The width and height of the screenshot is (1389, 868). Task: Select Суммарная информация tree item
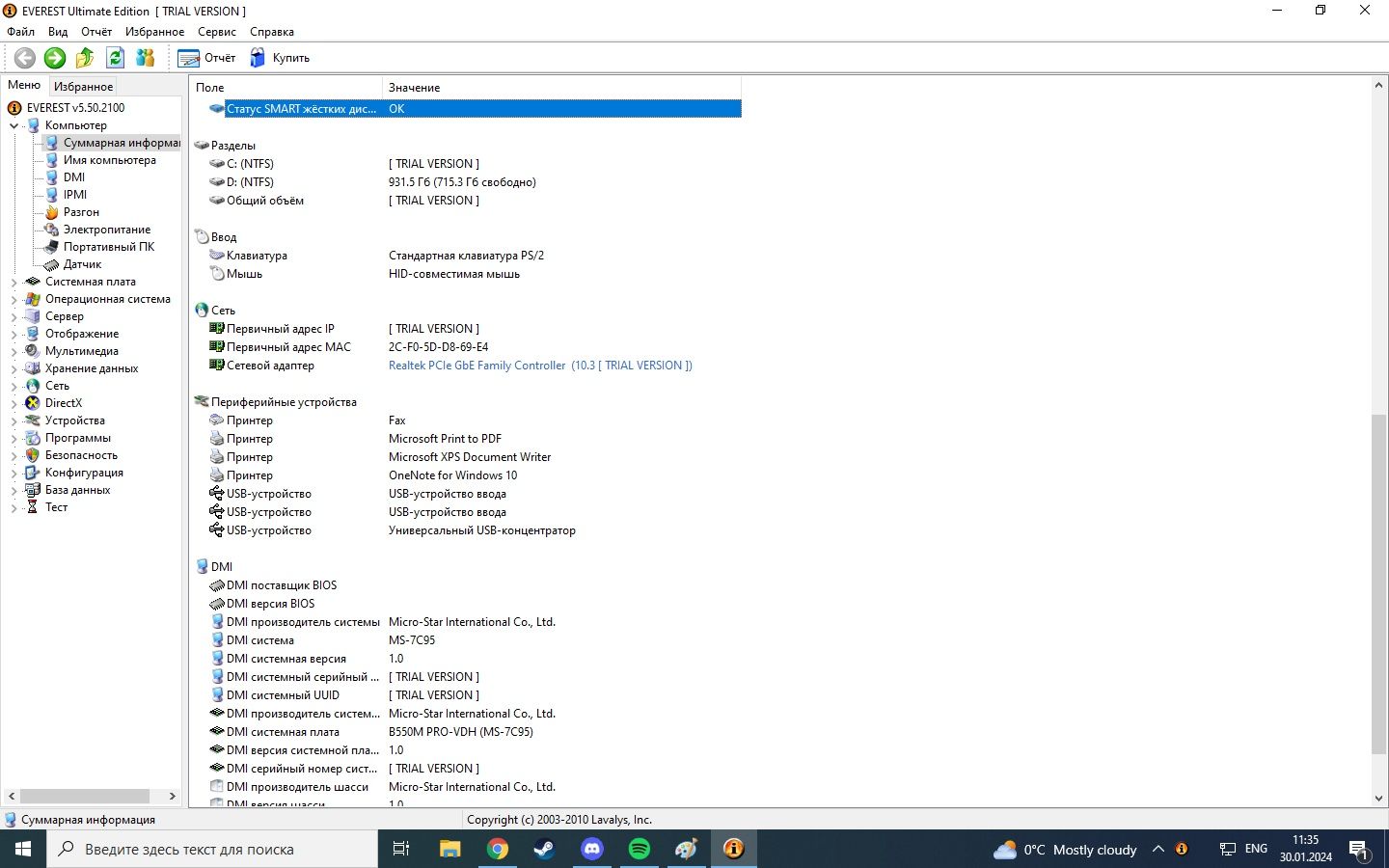point(122,143)
